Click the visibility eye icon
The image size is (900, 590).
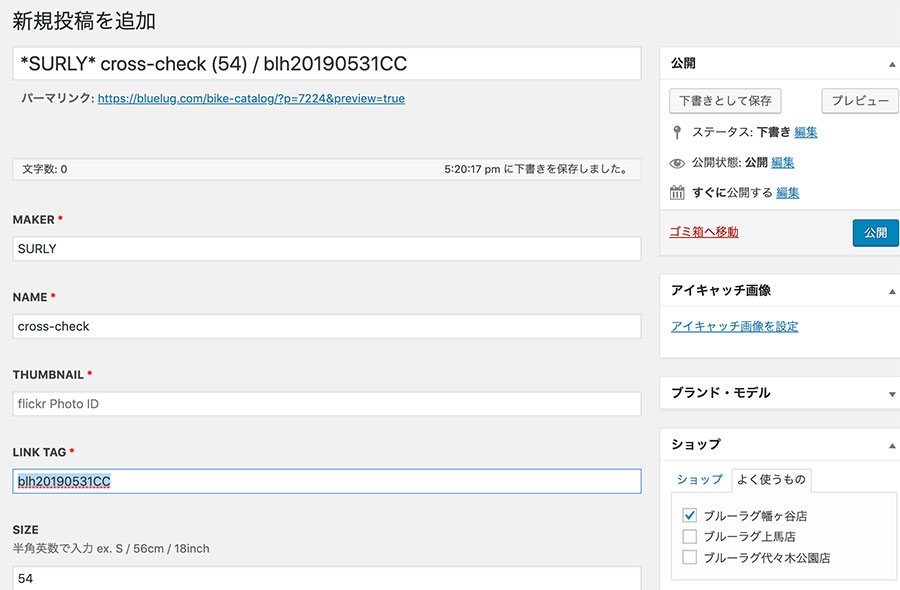click(677, 163)
